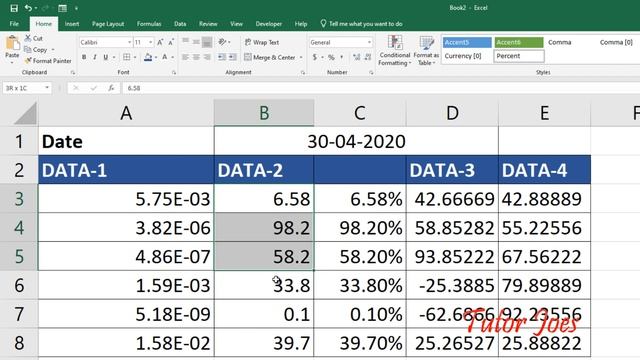The width and height of the screenshot is (640, 360).
Task: Toggle Underline formatting
Action: (106, 57)
